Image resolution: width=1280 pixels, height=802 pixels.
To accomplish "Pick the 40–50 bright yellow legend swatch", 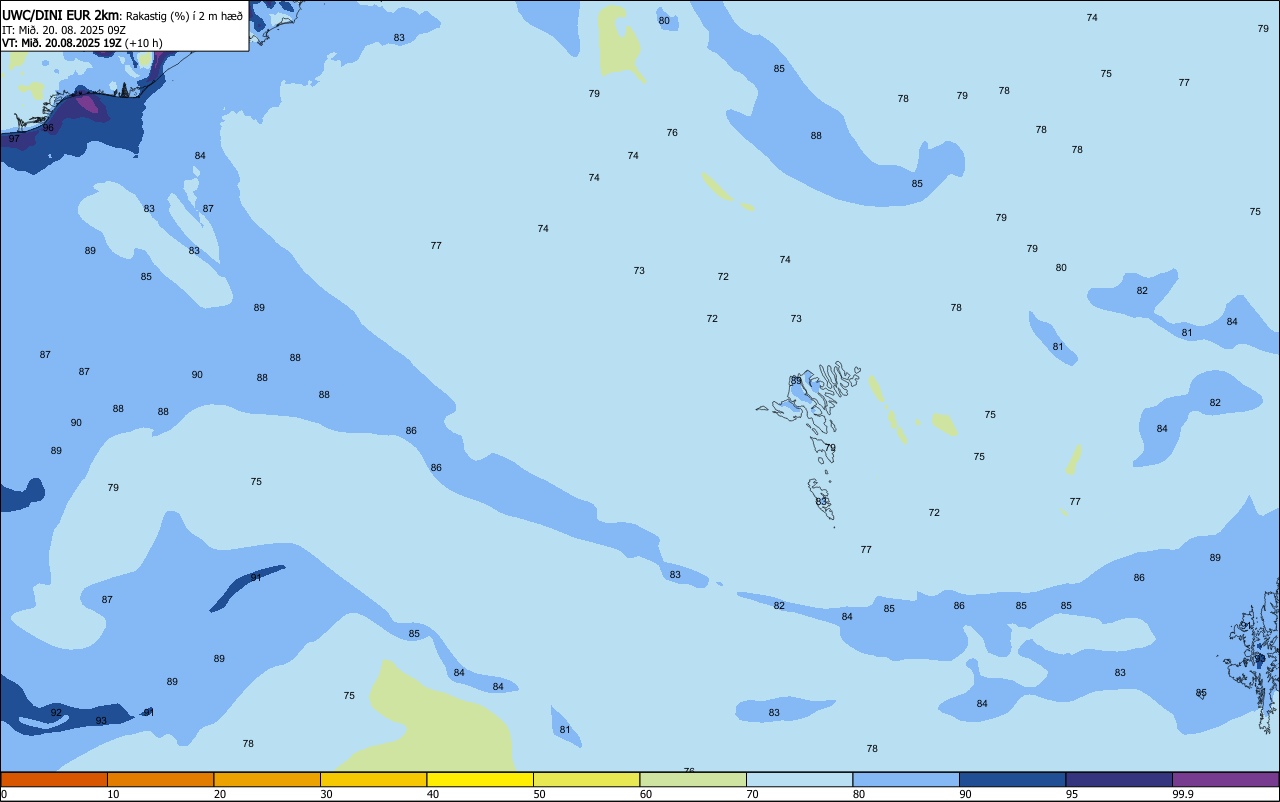I will pos(480,779).
